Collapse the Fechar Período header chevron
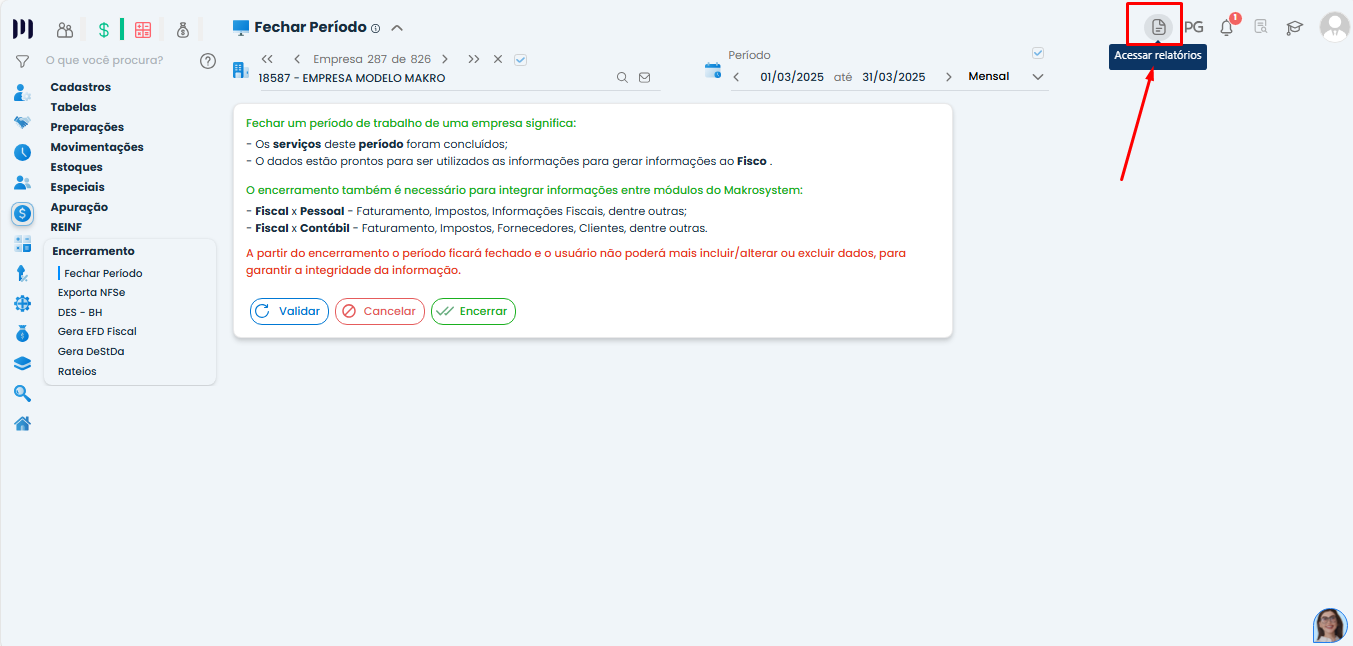The image size is (1353, 646). coord(397,28)
